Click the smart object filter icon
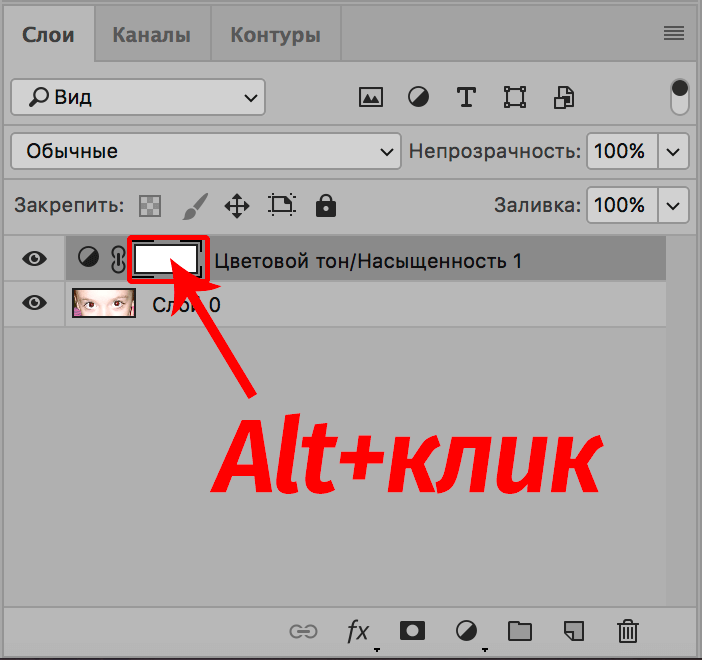The width and height of the screenshot is (702, 660). [x=565, y=97]
